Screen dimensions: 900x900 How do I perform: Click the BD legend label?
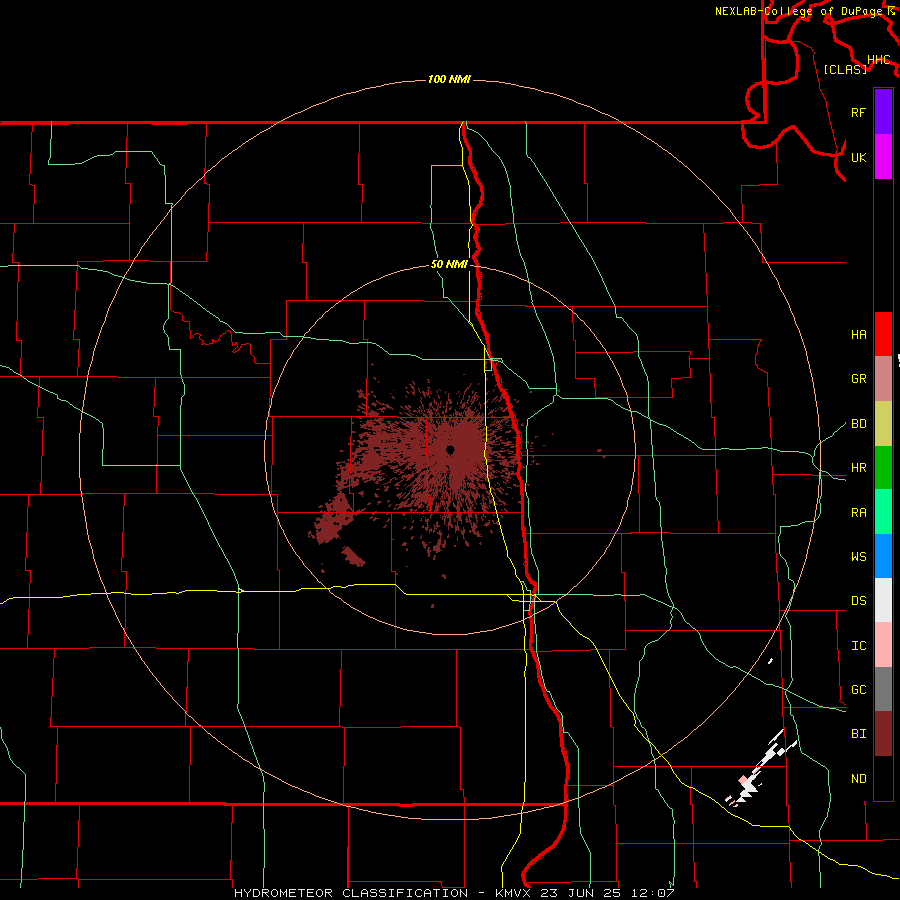[858, 424]
